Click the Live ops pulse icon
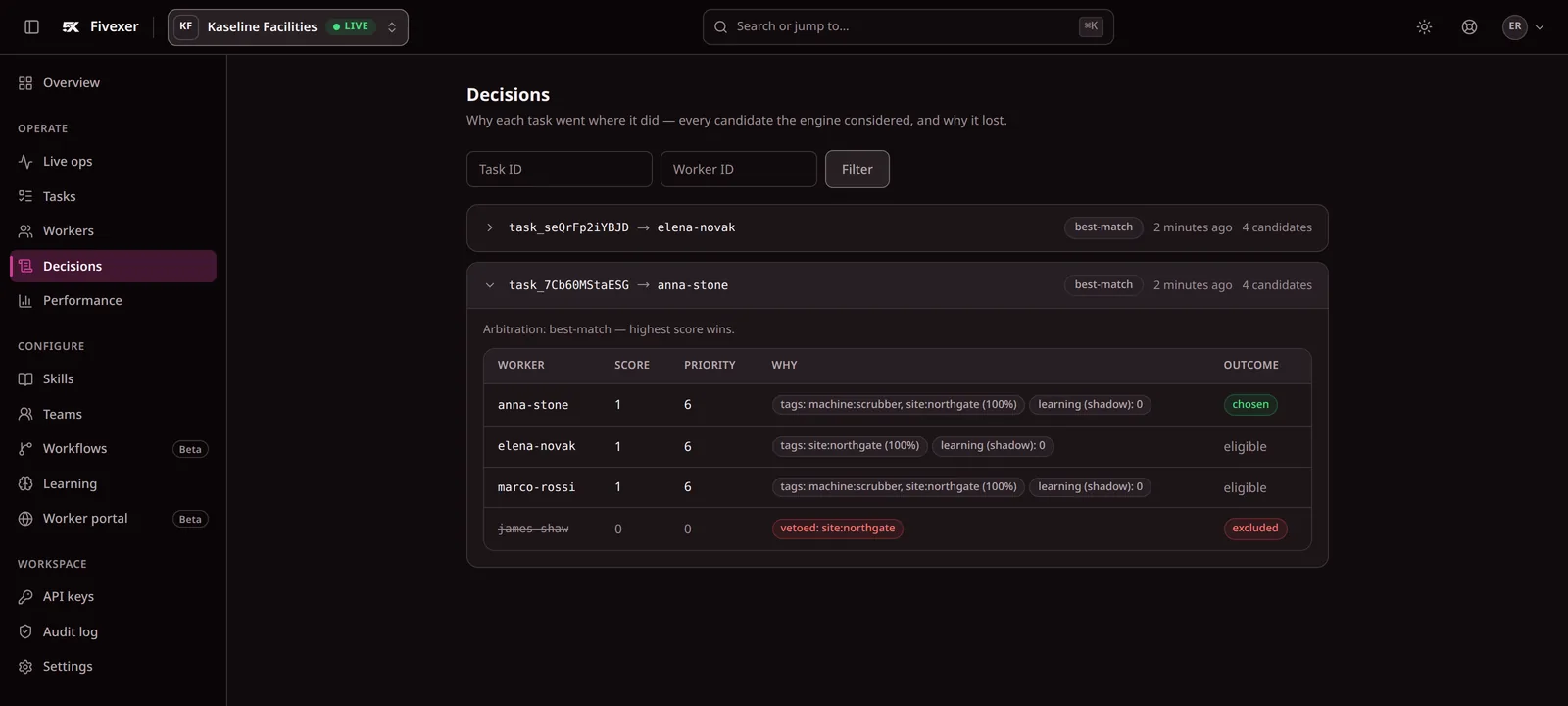The height and width of the screenshot is (706, 1568). tap(25, 162)
